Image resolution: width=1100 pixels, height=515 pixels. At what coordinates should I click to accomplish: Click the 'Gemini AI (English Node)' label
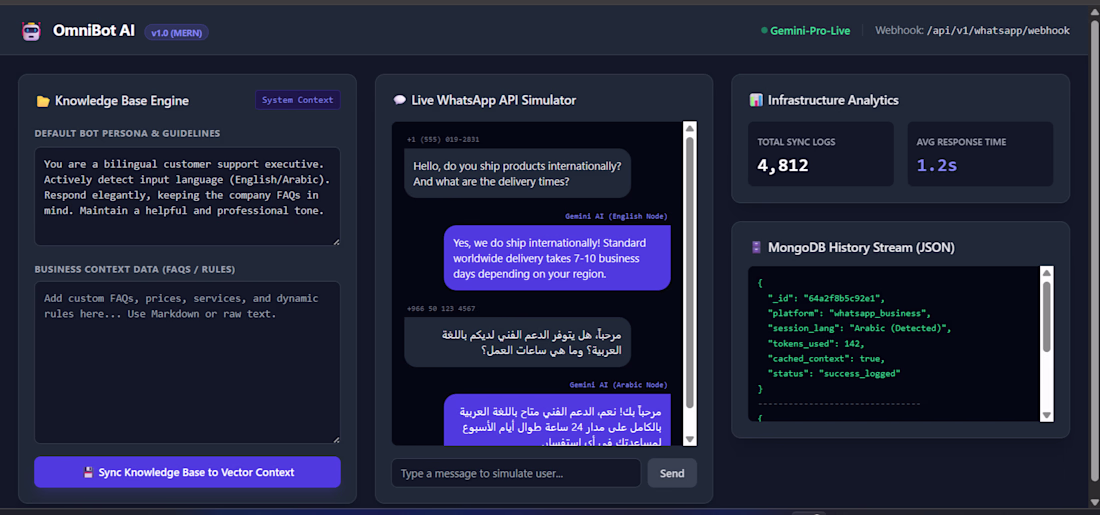coord(617,216)
